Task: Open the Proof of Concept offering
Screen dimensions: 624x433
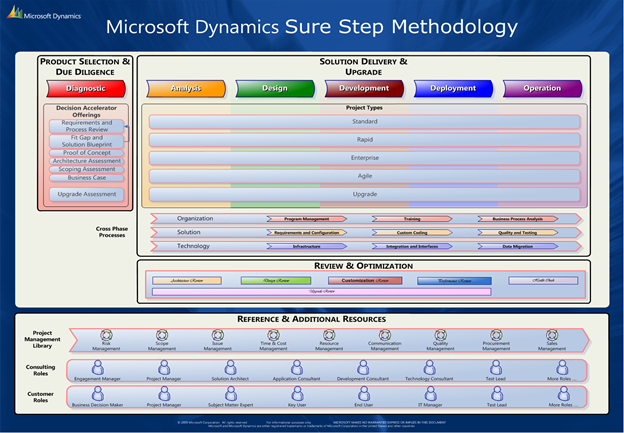Action: 87,153
